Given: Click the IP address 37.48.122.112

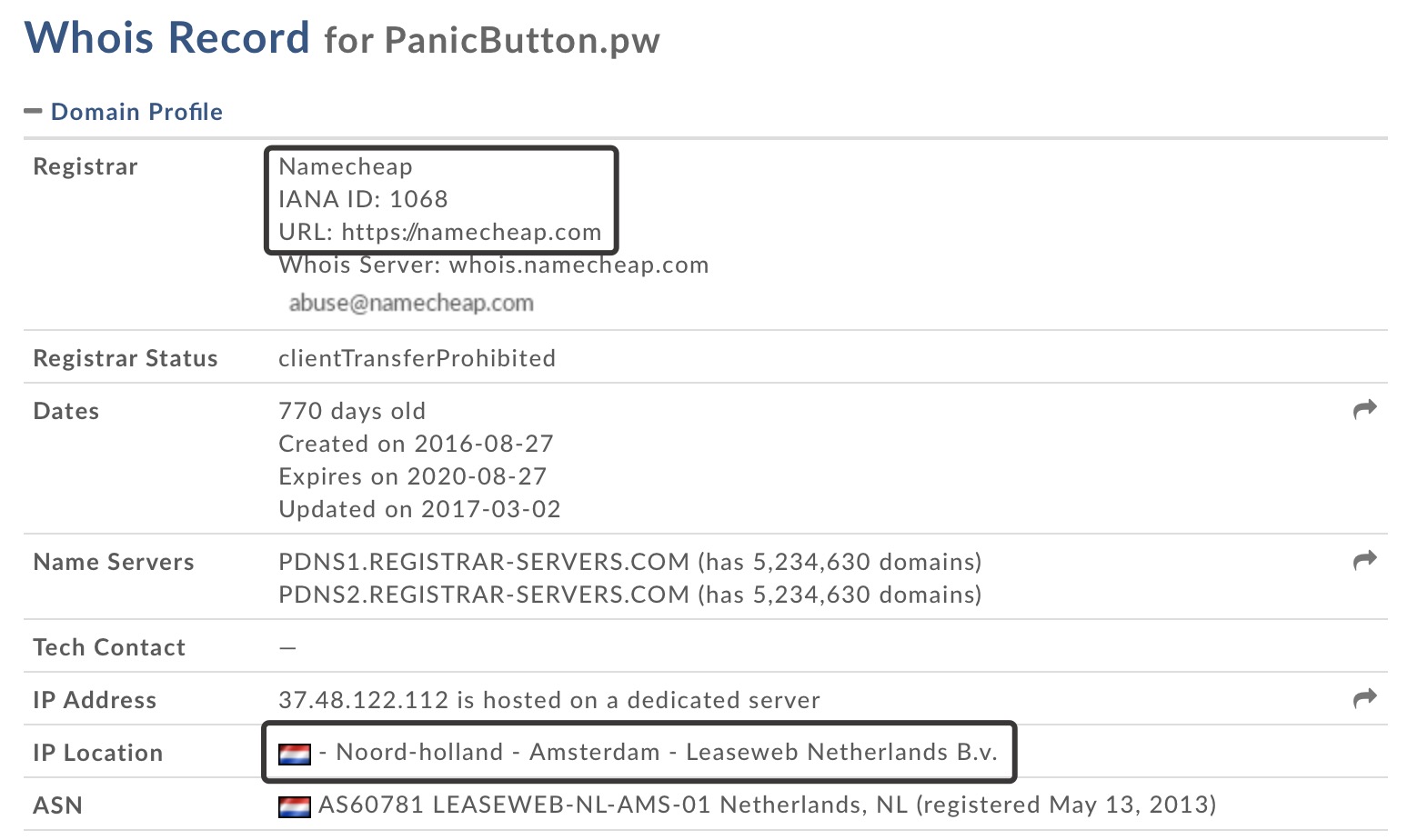Looking at the screenshot, I should tap(363, 700).
